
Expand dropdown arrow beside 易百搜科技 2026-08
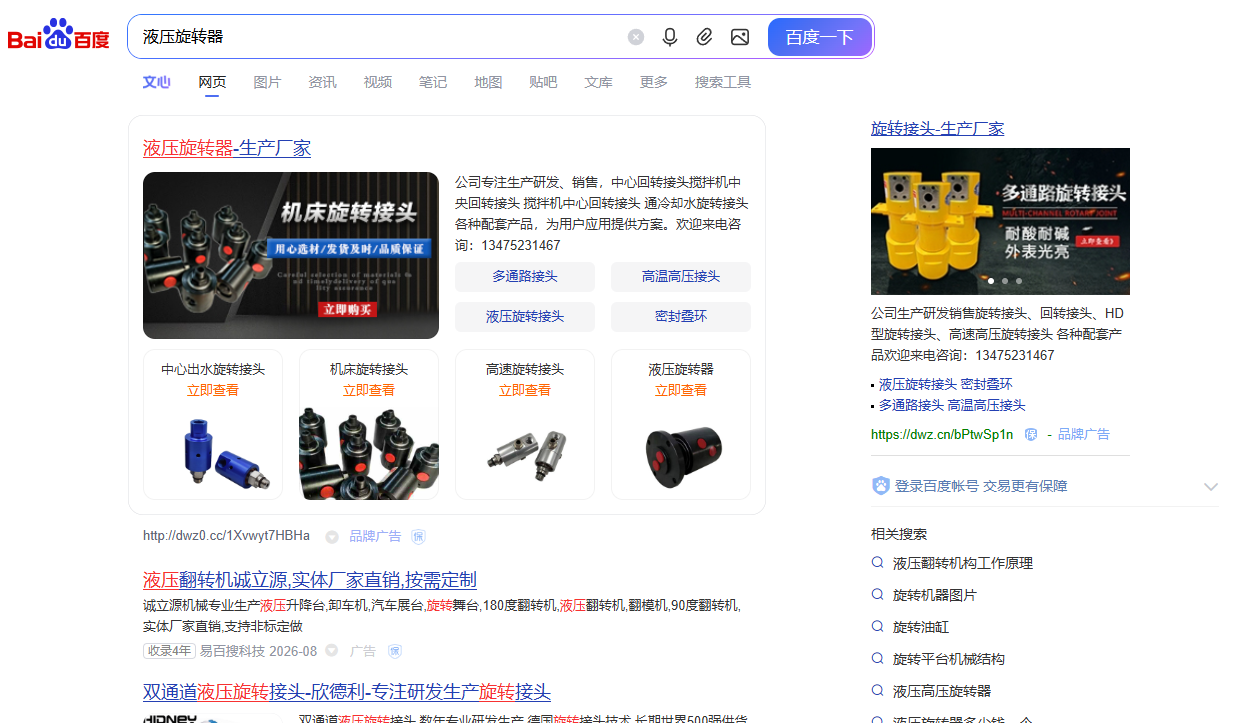pyautogui.click(x=331, y=651)
